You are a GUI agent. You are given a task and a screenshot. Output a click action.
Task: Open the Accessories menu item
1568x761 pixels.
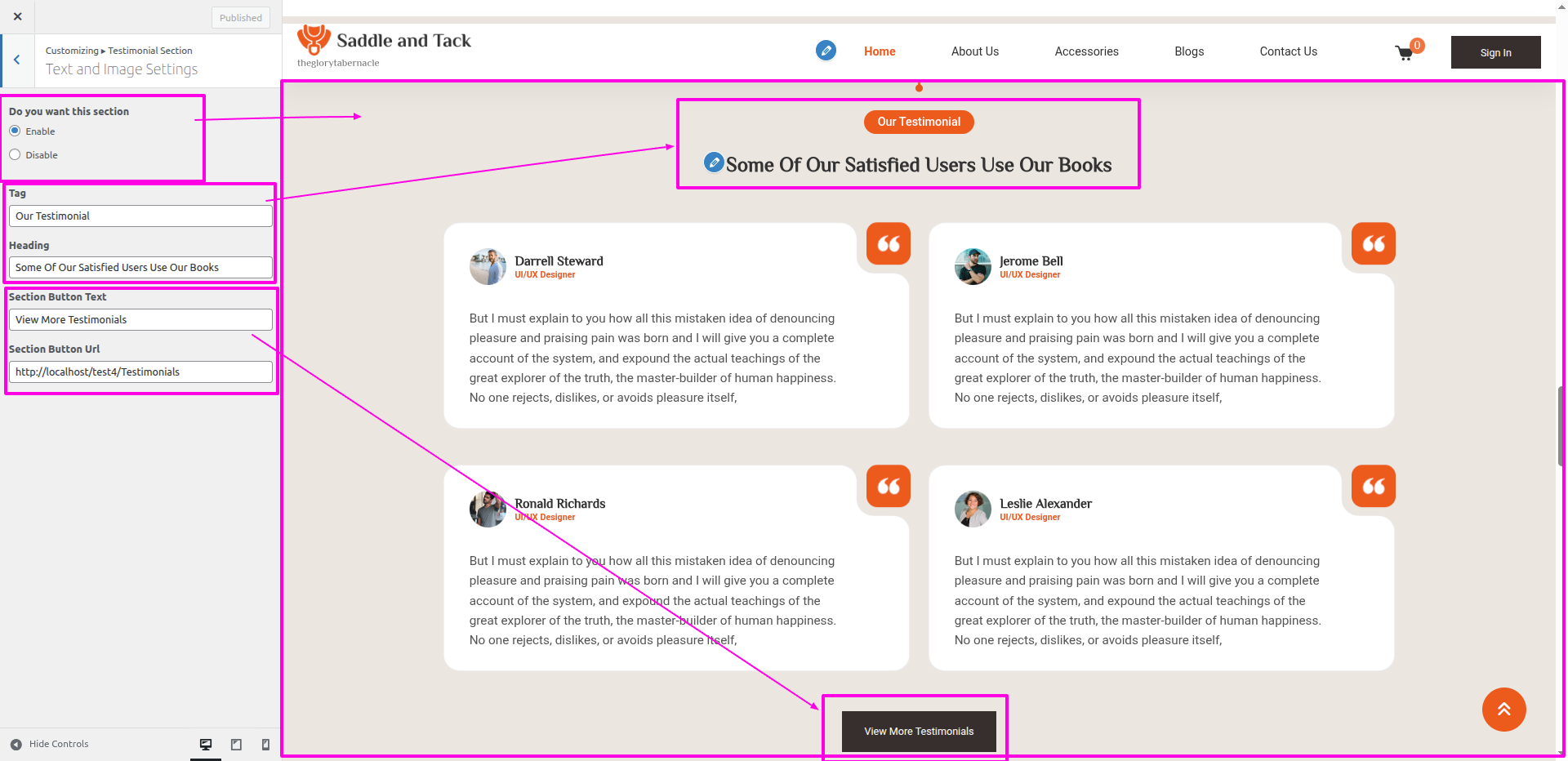1086,51
